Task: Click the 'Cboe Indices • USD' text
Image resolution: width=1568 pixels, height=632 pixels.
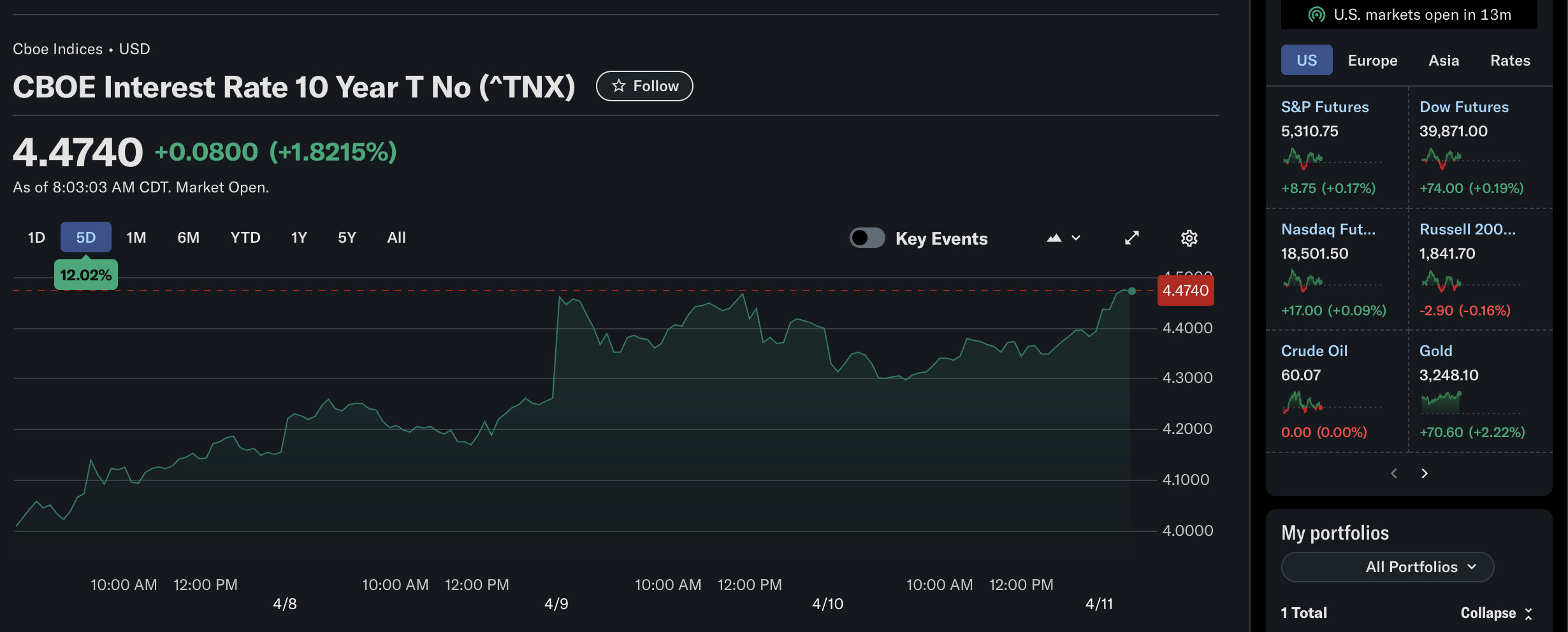Action: (82, 49)
